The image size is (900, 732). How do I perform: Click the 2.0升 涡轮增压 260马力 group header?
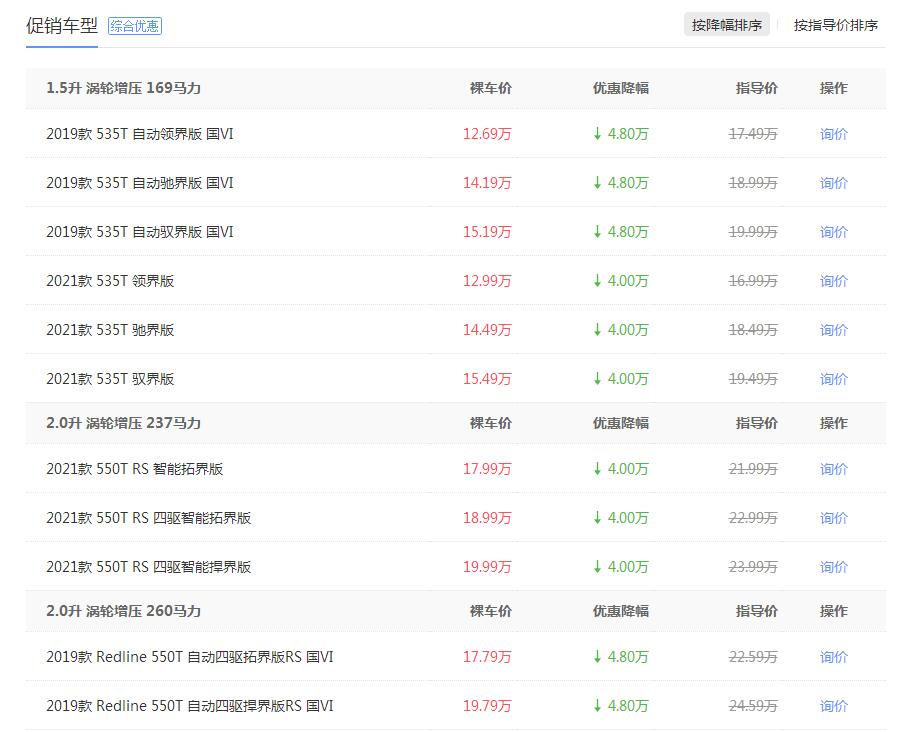point(123,611)
